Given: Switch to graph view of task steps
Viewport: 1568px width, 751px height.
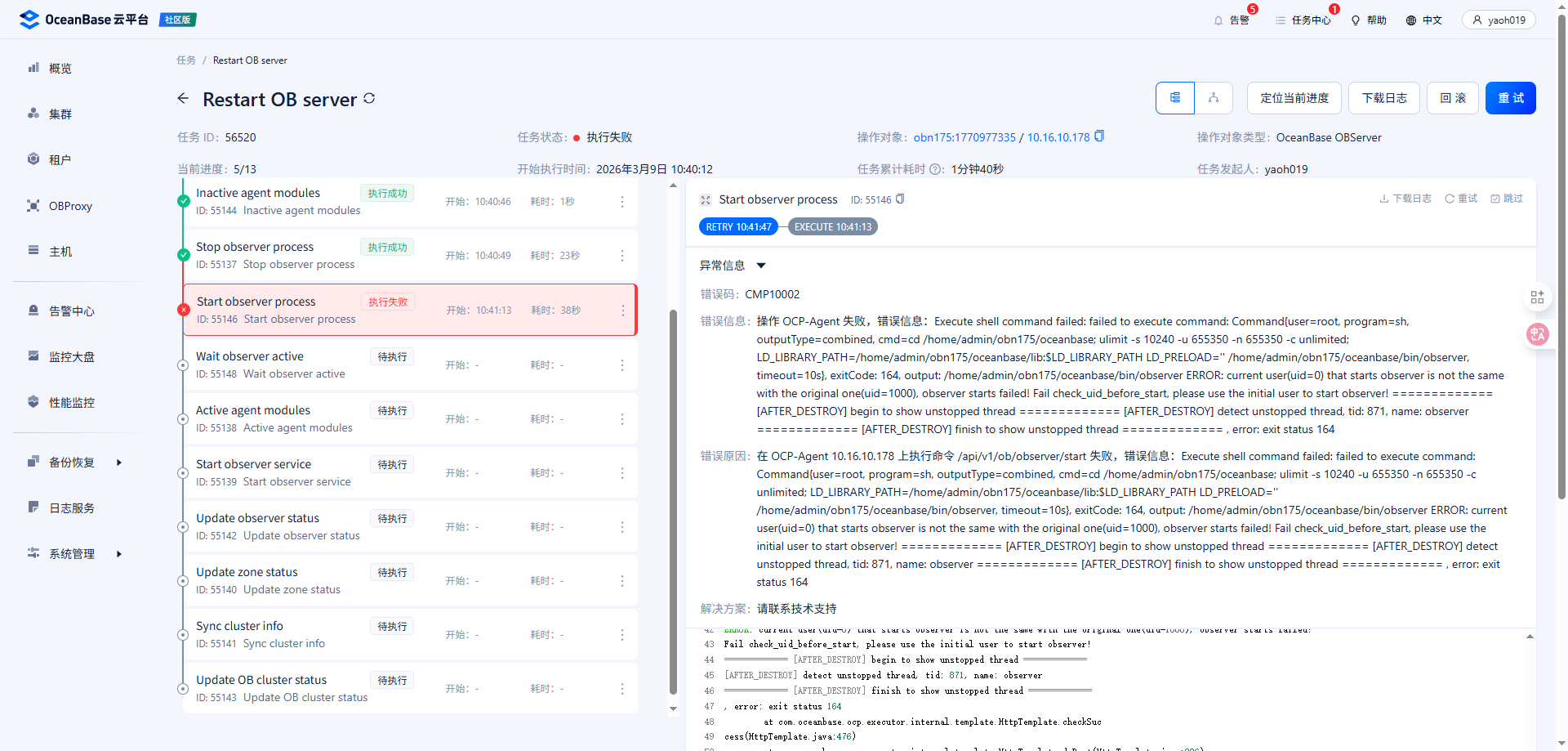Looking at the screenshot, I should tap(1214, 98).
